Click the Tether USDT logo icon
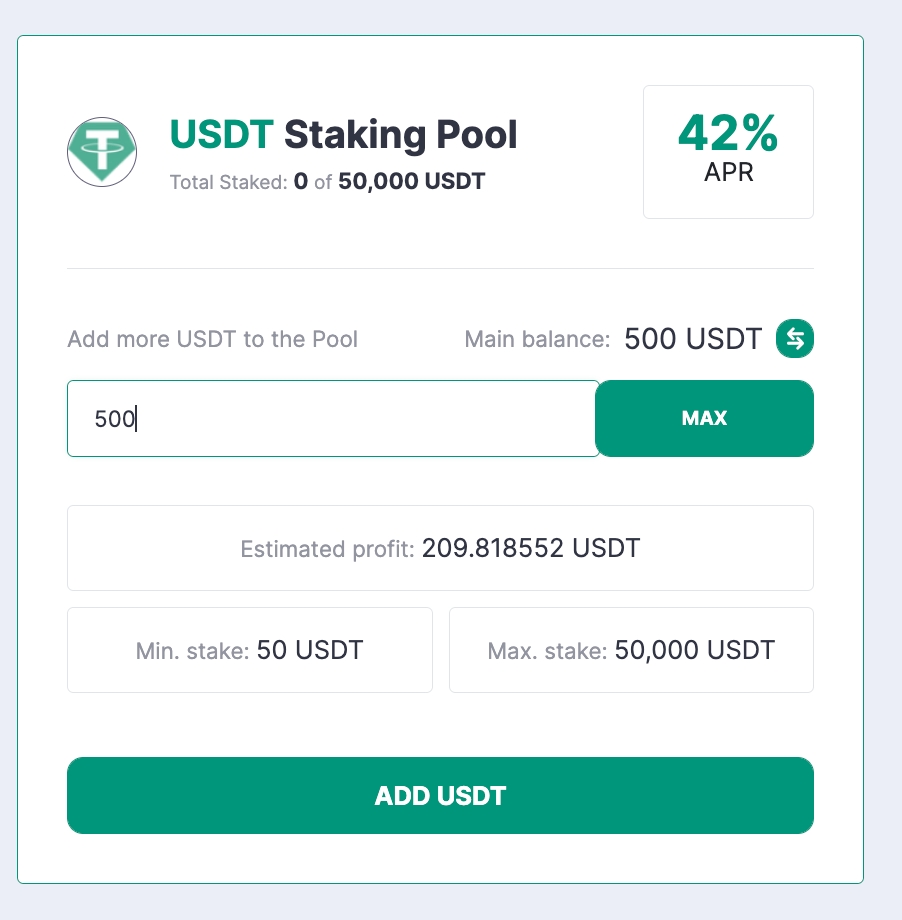This screenshot has height=920, width=902. point(102,151)
